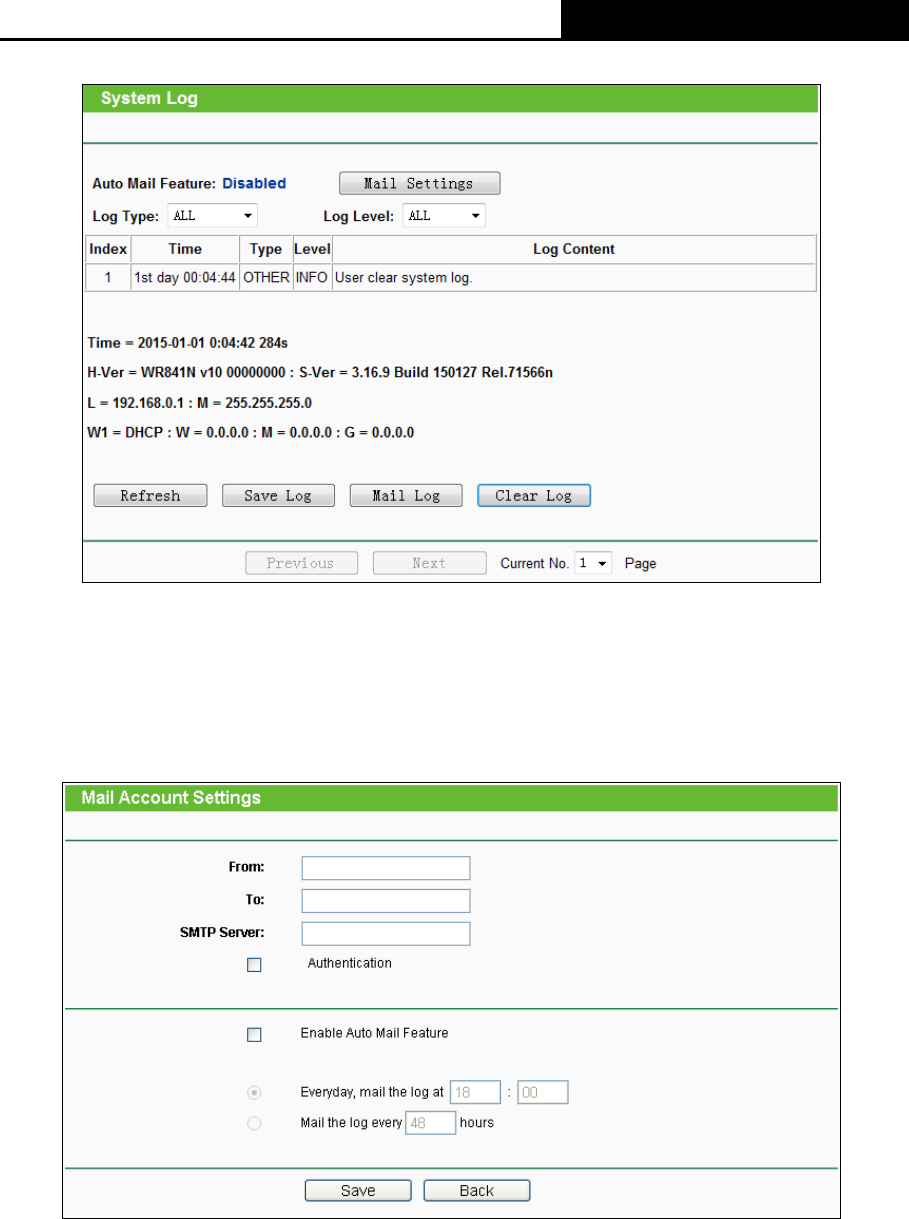Click the Clear Log button

[x=534, y=496]
